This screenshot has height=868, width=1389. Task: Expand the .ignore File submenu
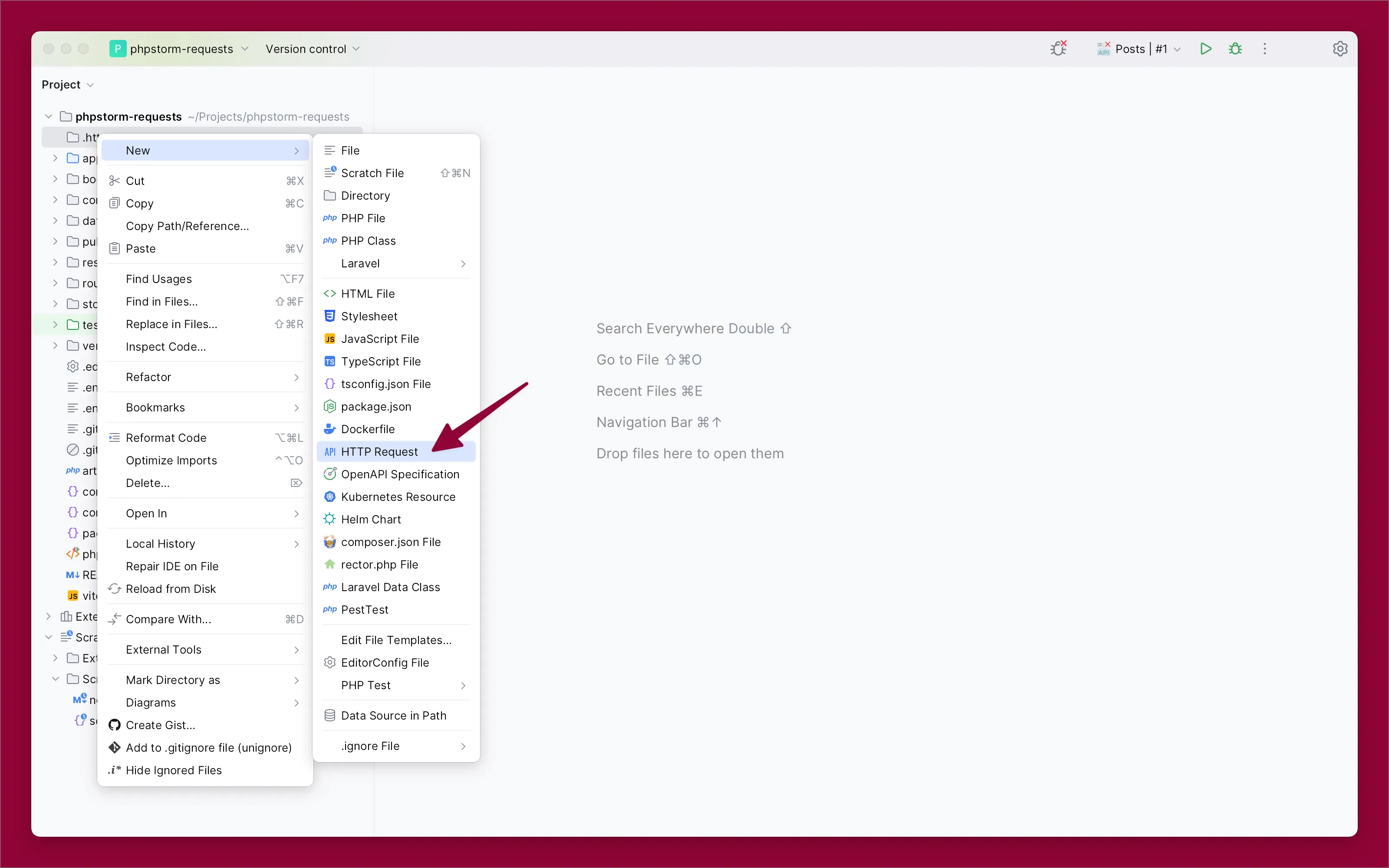coord(396,746)
